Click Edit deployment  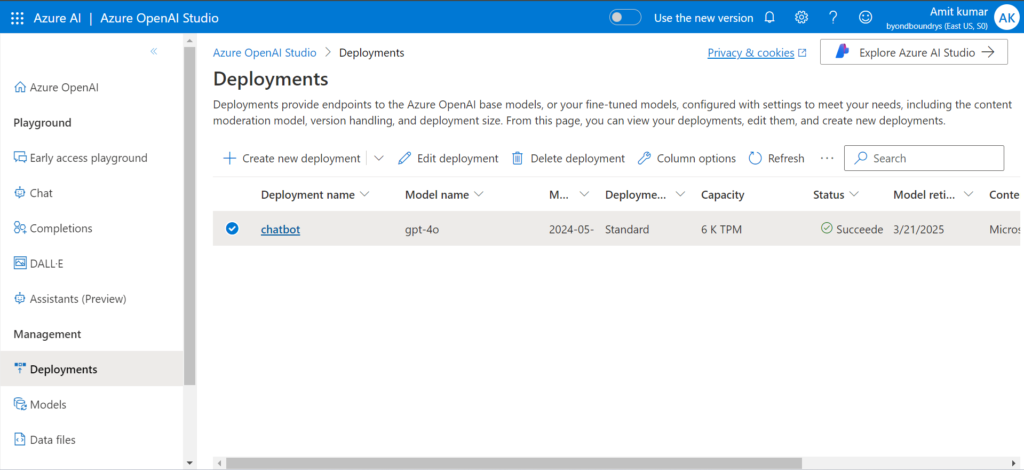(x=448, y=158)
